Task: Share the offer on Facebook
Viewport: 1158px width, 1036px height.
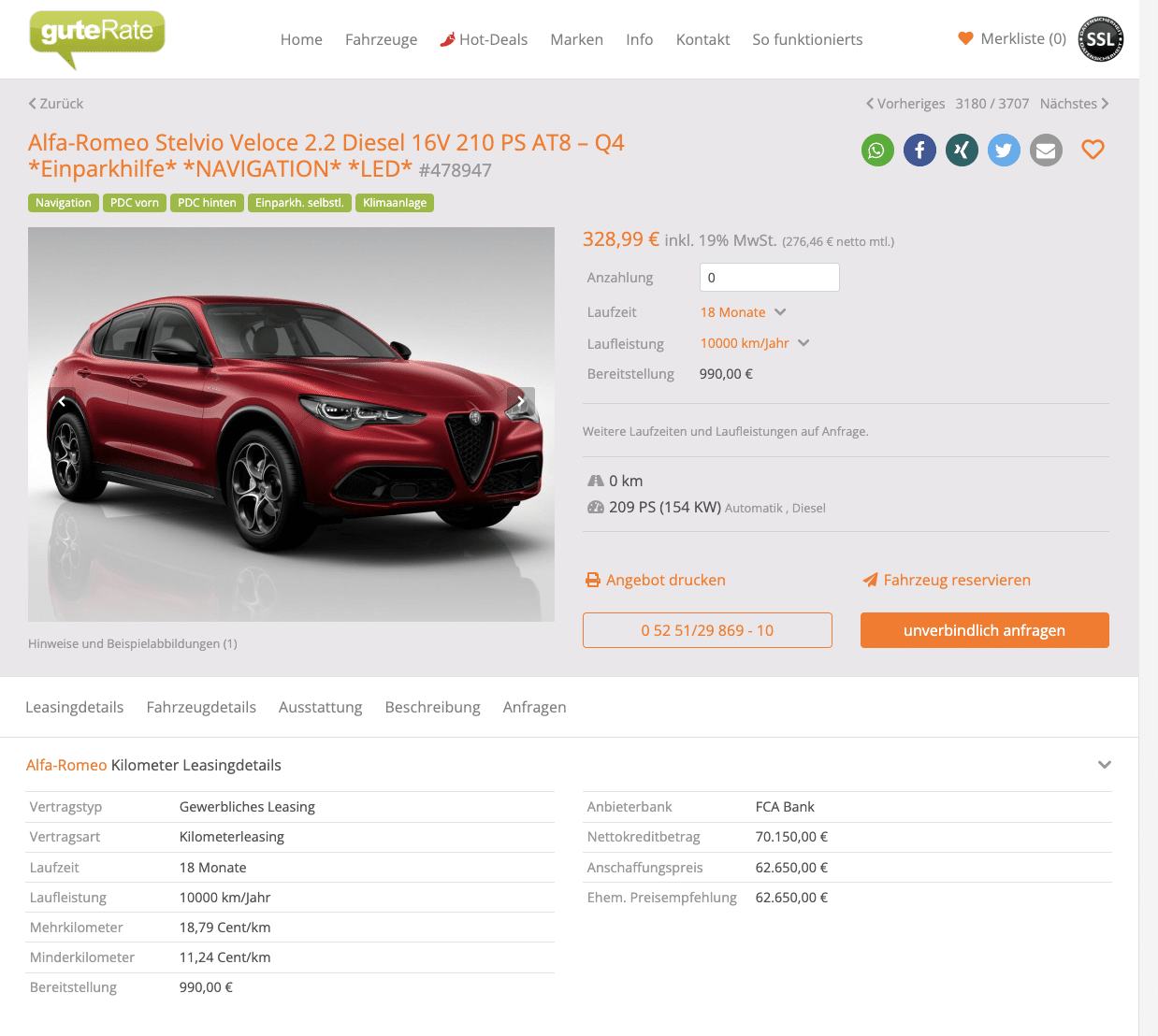Action: coord(919,151)
